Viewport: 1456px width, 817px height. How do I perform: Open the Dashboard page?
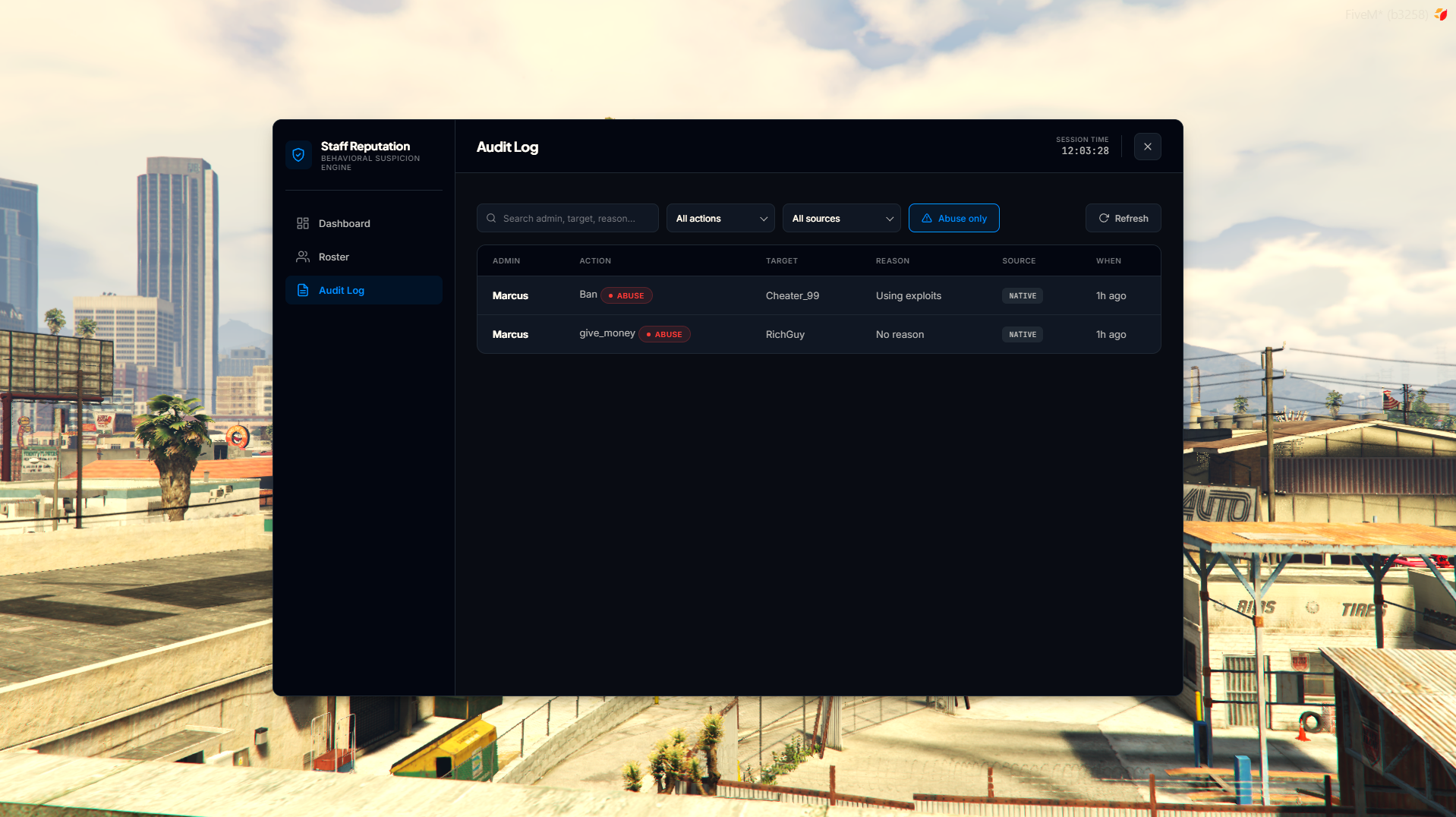coord(364,223)
